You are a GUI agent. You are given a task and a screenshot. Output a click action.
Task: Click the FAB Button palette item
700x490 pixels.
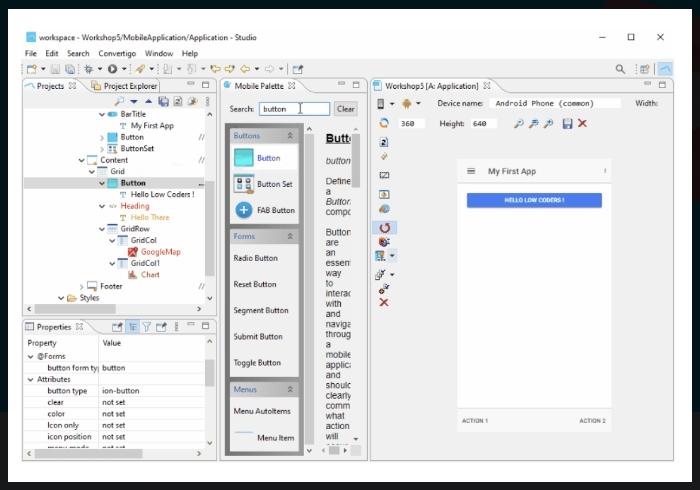[x=264, y=210]
